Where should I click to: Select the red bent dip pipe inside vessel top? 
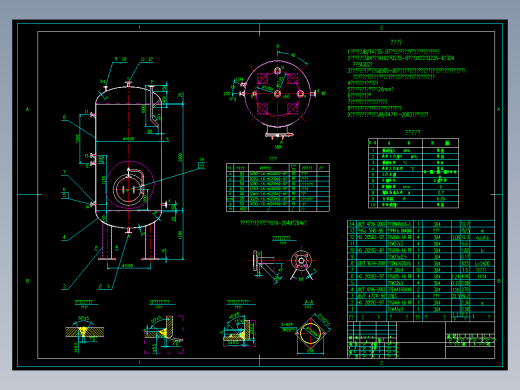[x=154, y=106]
